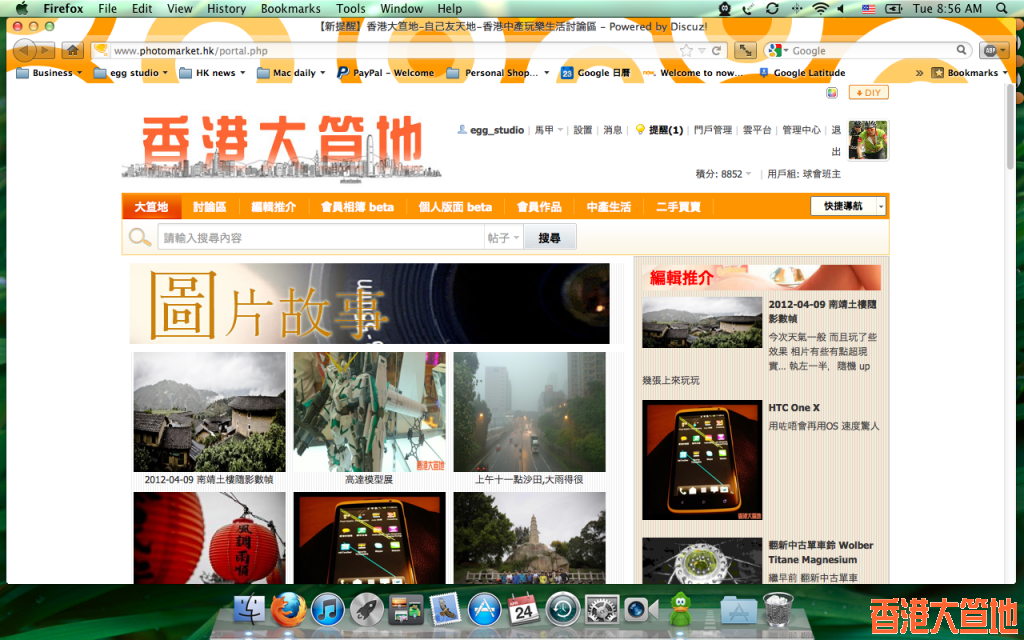
Task: Open the PayPal - Welcome bookmark
Action: 385,72
